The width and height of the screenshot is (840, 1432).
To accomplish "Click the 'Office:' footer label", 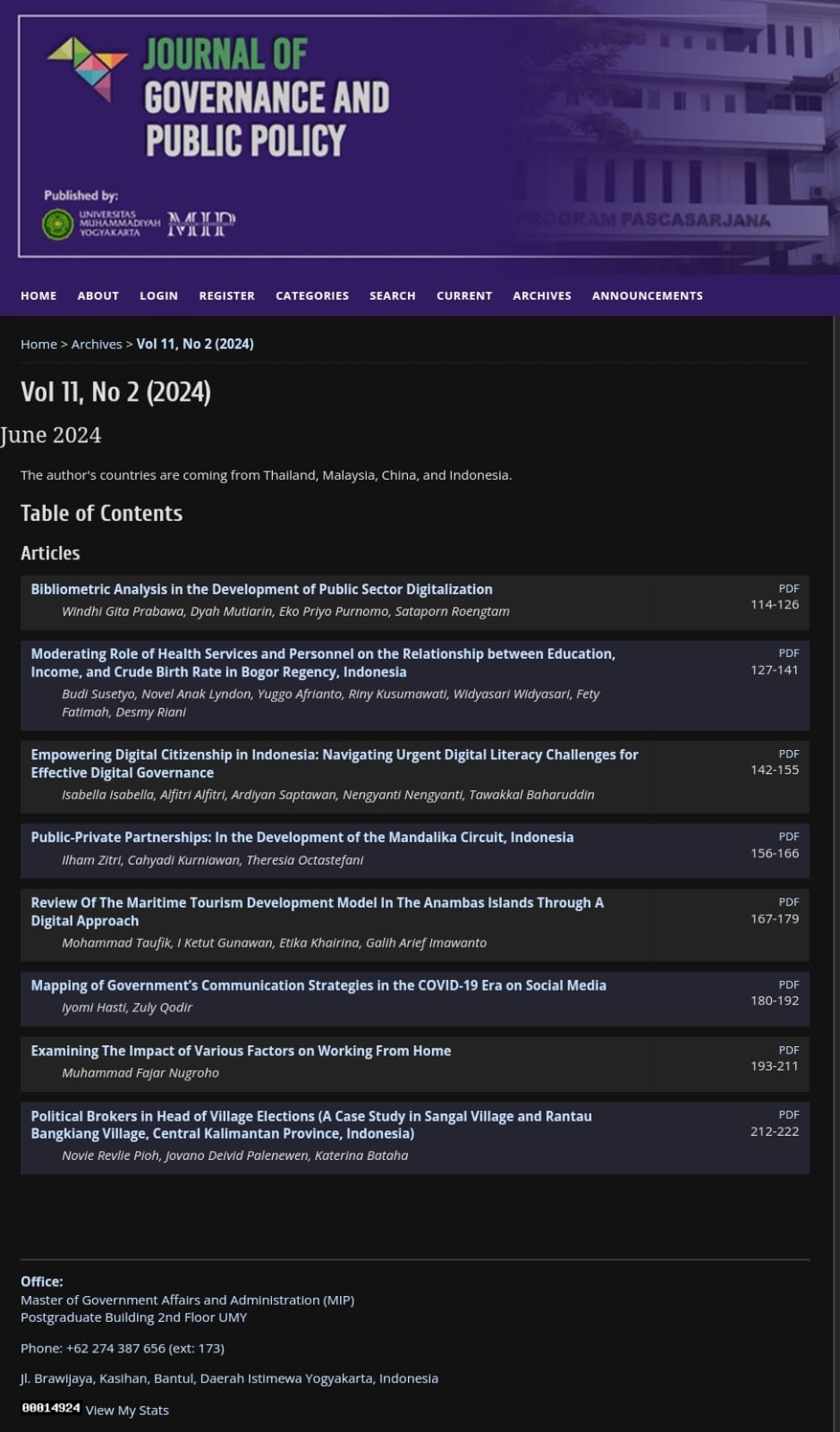I will click(42, 1282).
